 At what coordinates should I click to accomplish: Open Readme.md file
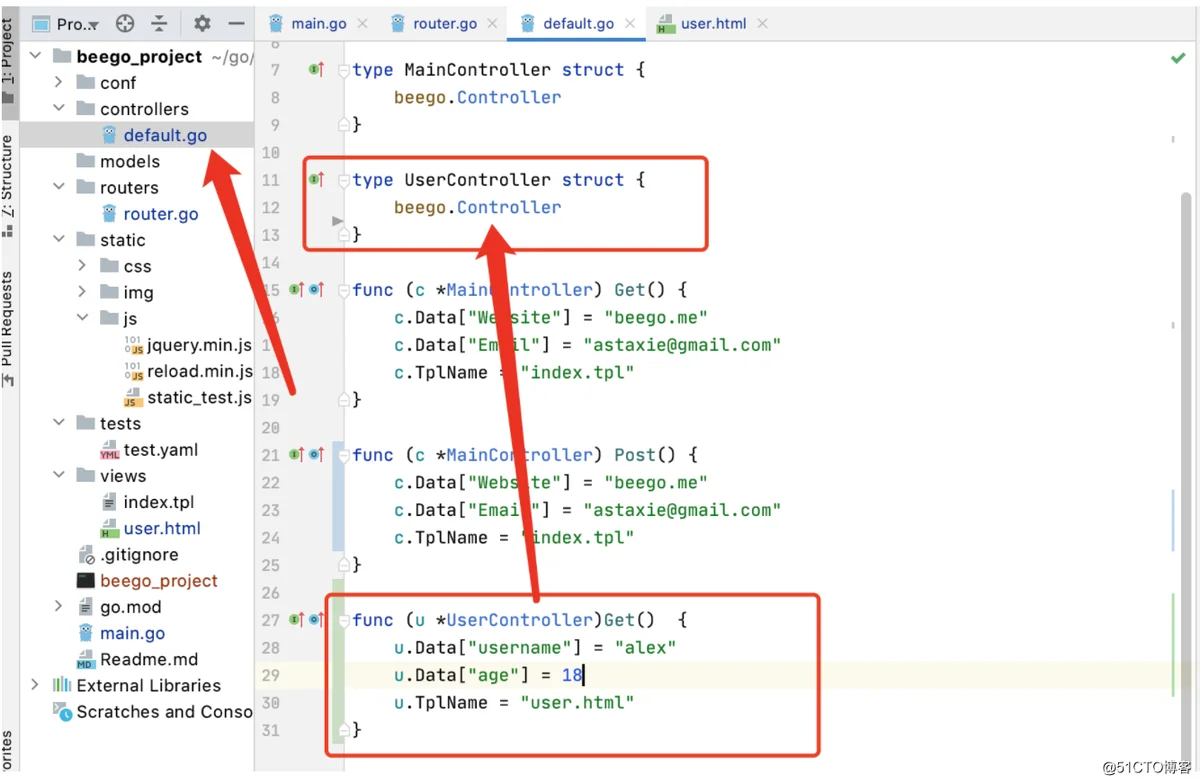click(149, 659)
